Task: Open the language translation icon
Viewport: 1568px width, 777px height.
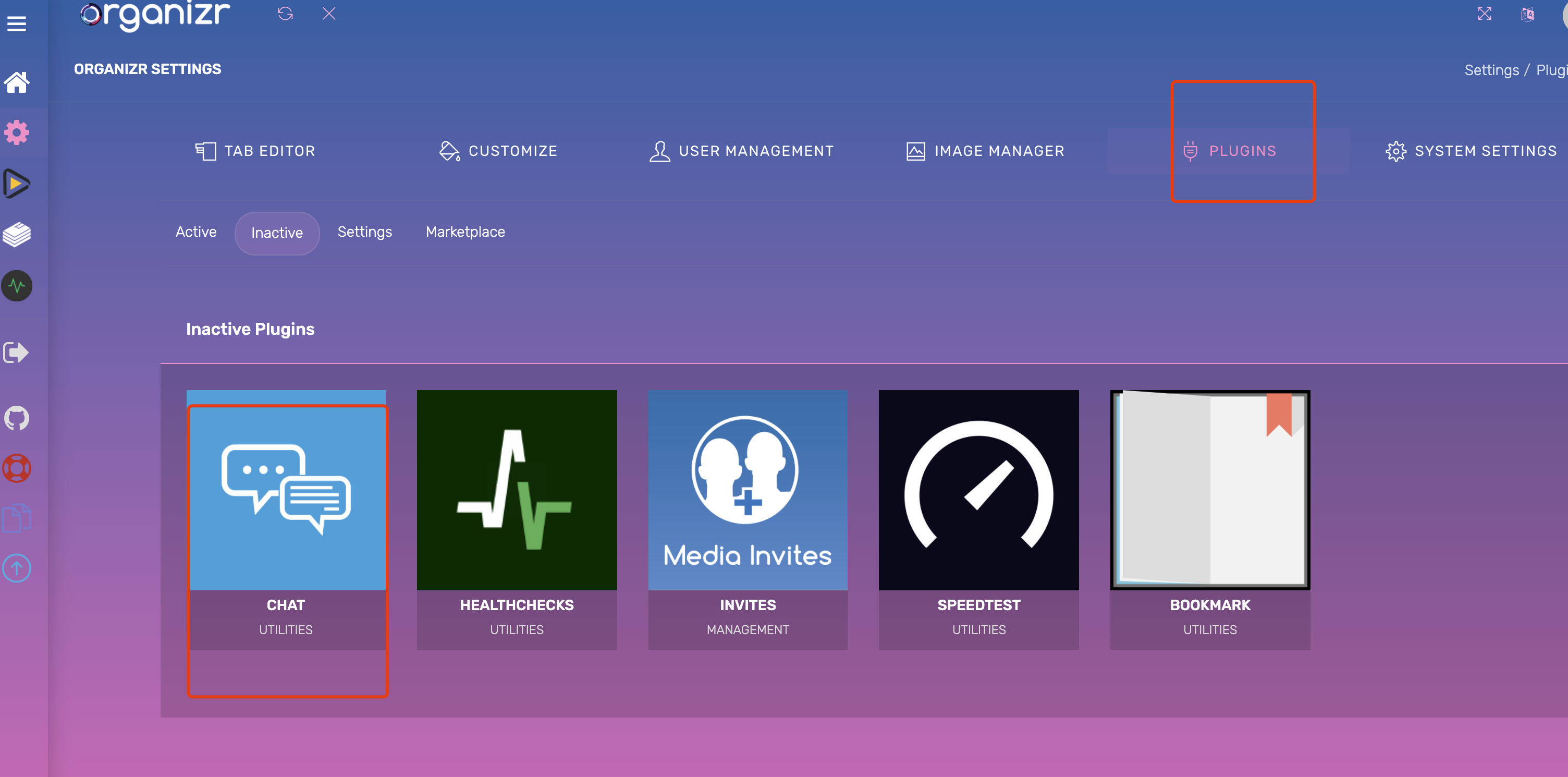Action: pos(1527,14)
